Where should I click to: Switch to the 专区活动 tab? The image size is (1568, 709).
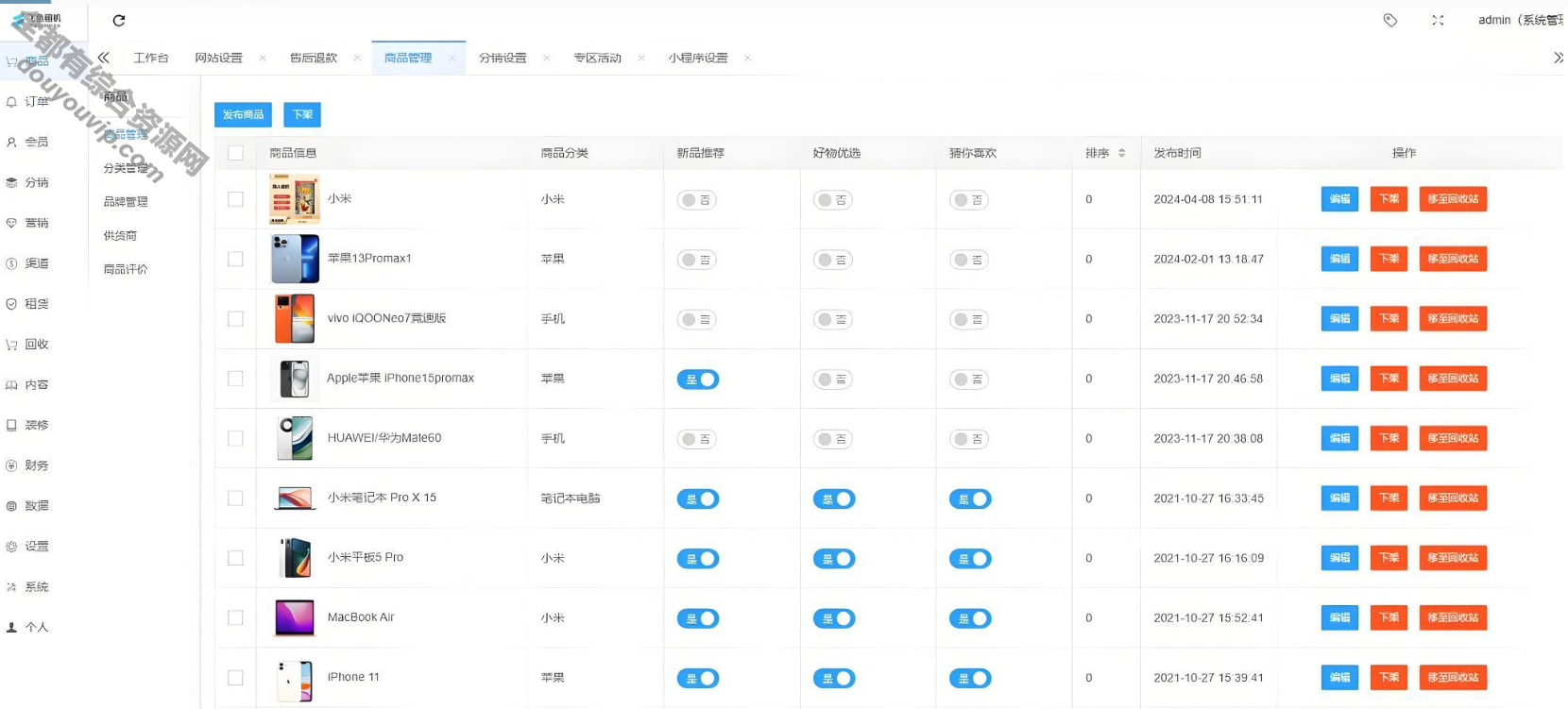pos(598,58)
